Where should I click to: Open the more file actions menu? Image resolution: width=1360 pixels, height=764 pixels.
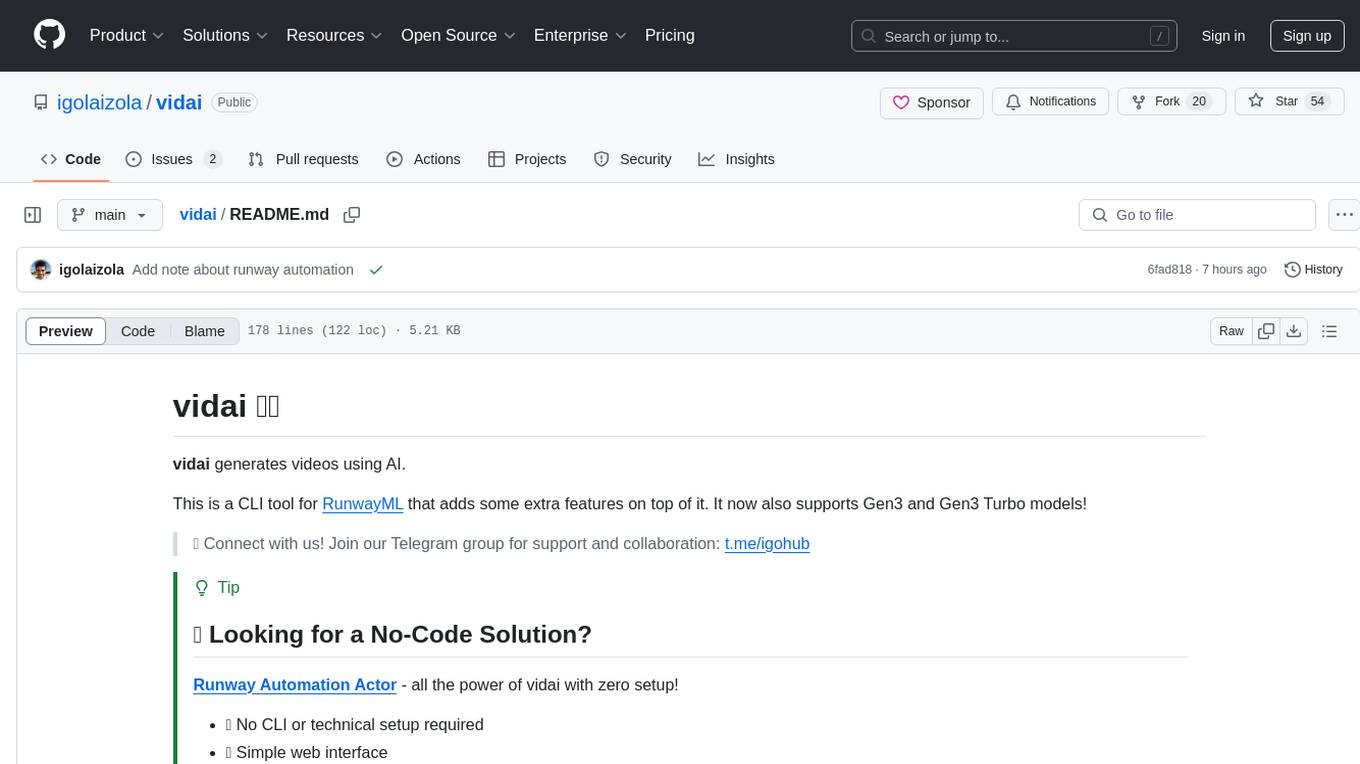(1344, 215)
